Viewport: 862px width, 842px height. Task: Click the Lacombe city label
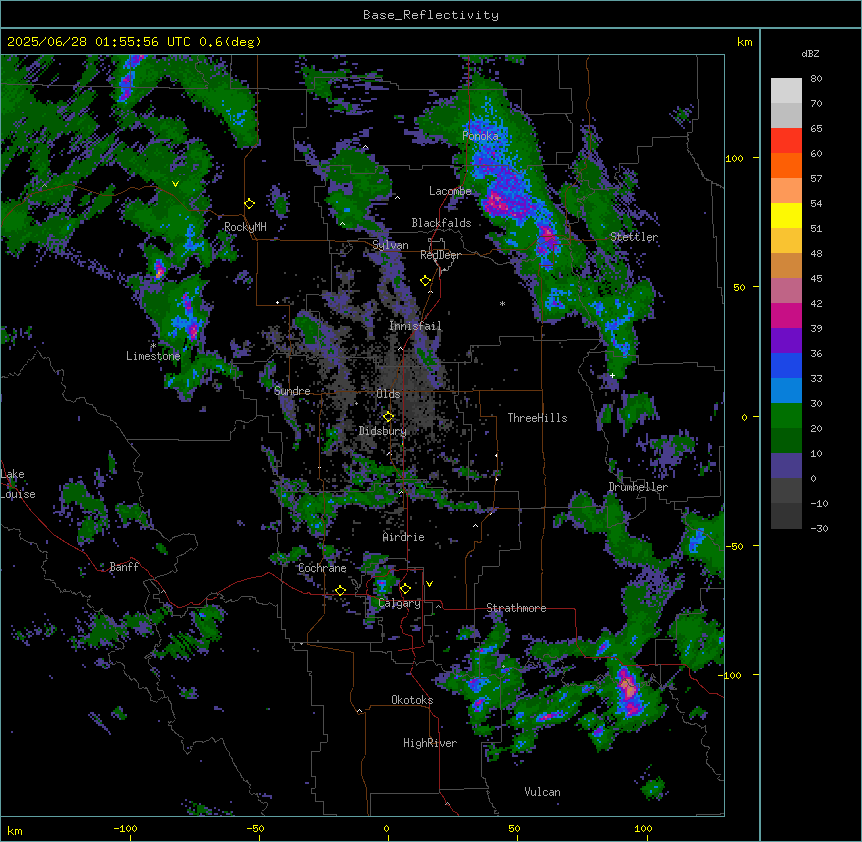pos(450,191)
